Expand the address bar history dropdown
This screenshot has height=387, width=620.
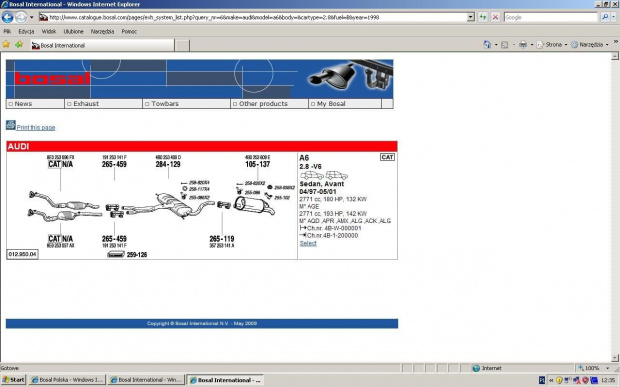[x=471, y=17]
